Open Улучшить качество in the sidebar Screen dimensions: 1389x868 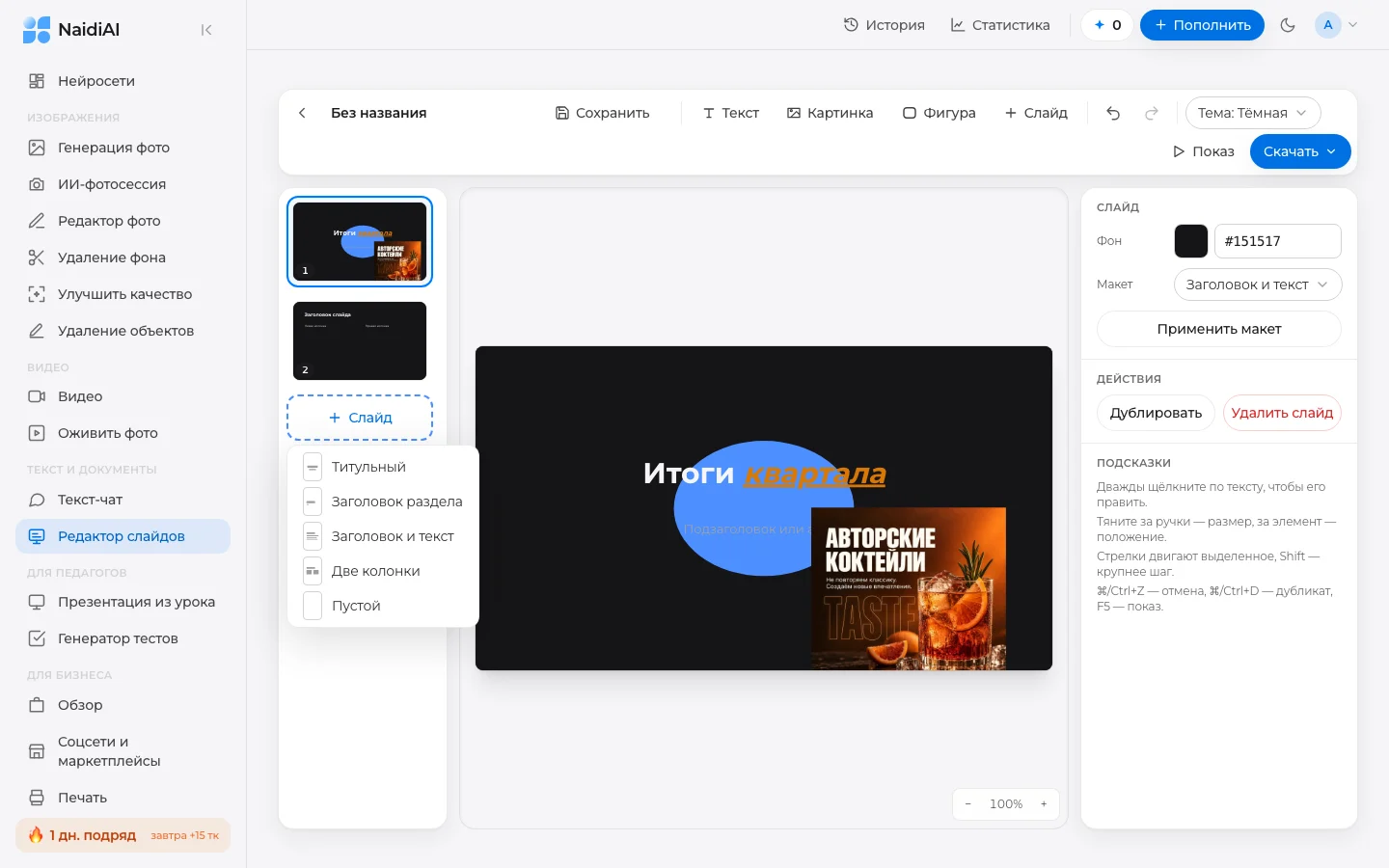(123, 294)
